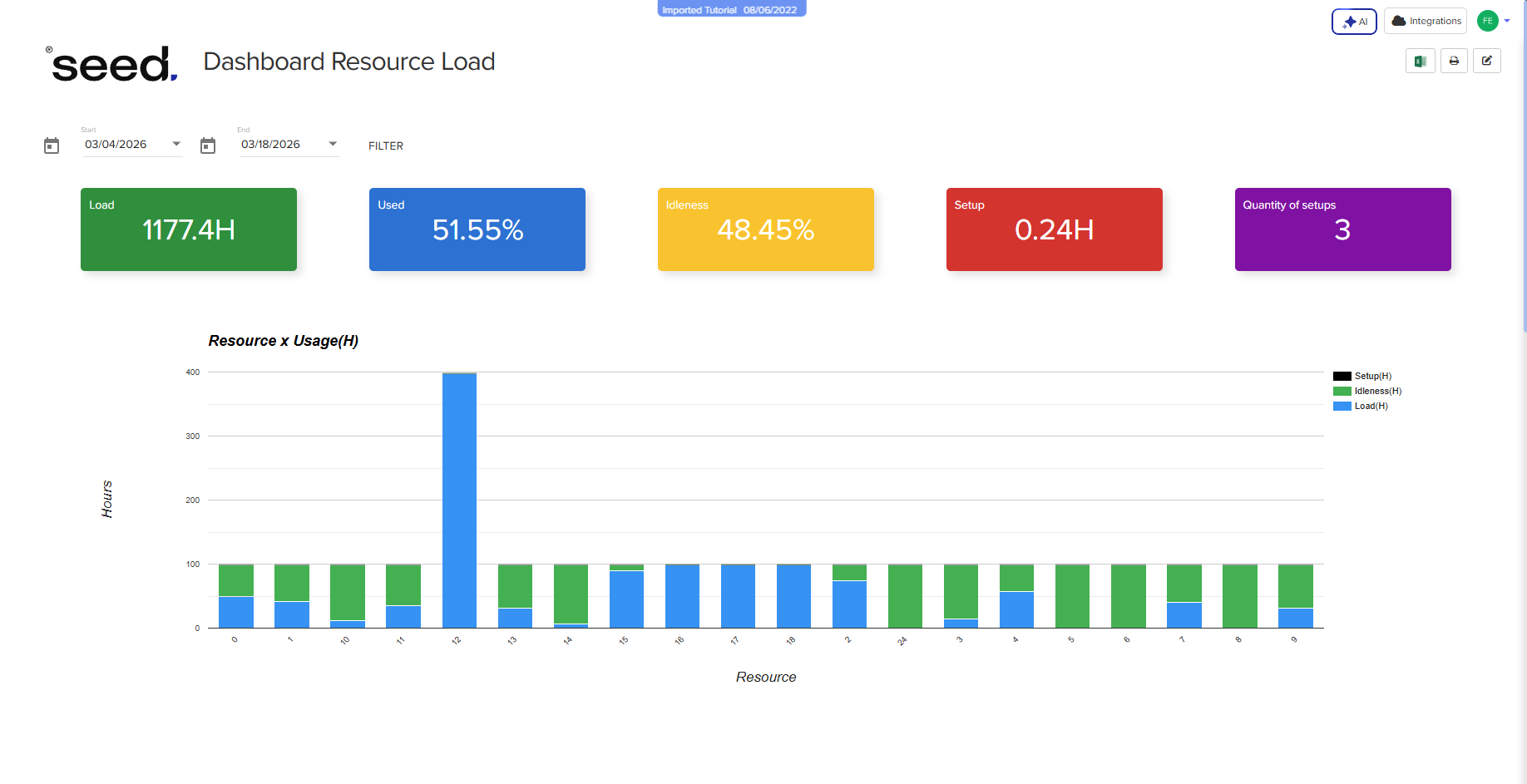Click the seed logo
Viewport: 1527px width, 784px height.
click(x=112, y=64)
